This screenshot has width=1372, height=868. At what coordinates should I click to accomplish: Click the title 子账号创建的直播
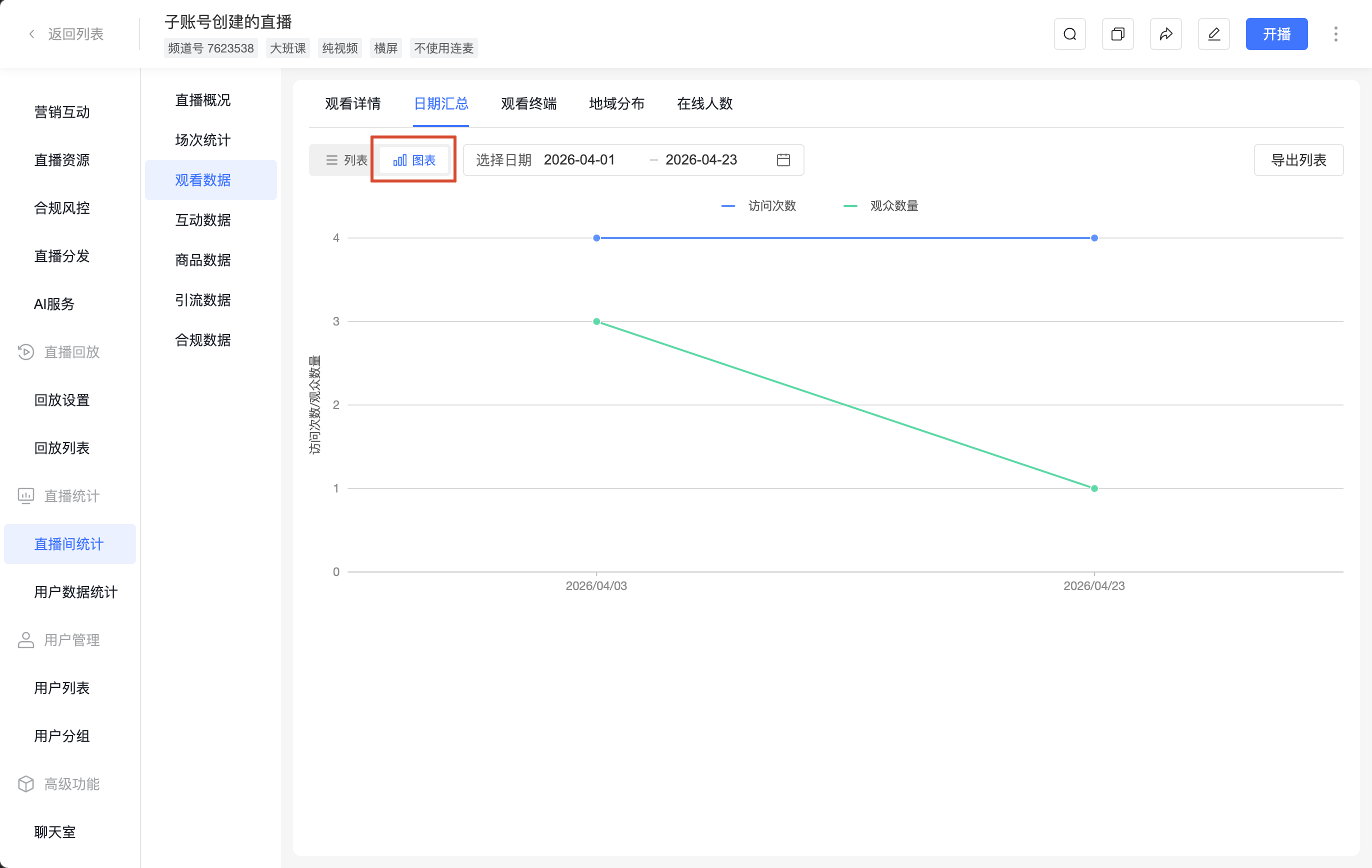(228, 22)
